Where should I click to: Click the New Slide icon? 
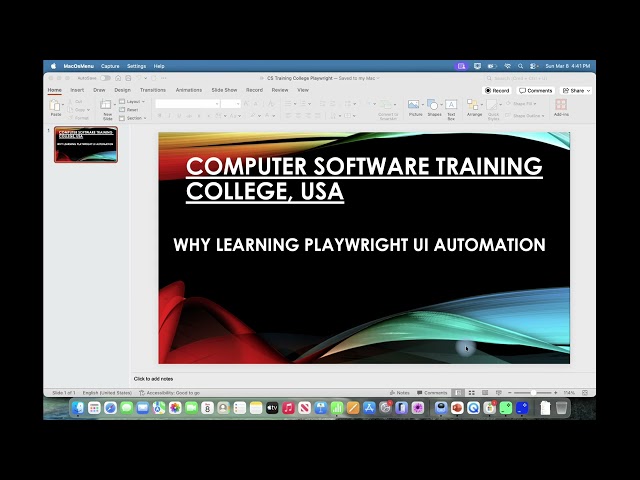pyautogui.click(x=106, y=104)
